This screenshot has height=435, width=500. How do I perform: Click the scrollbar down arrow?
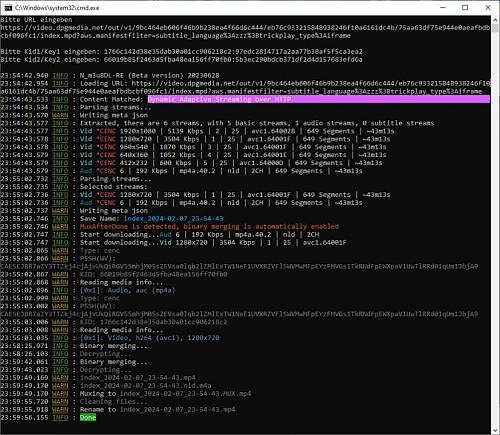click(495, 430)
